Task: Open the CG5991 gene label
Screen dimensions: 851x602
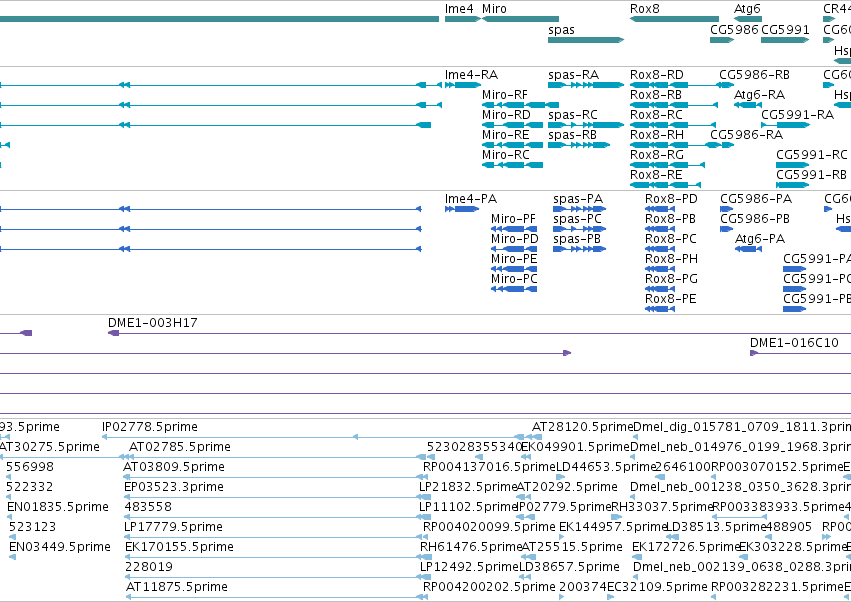Action: tap(785, 29)
